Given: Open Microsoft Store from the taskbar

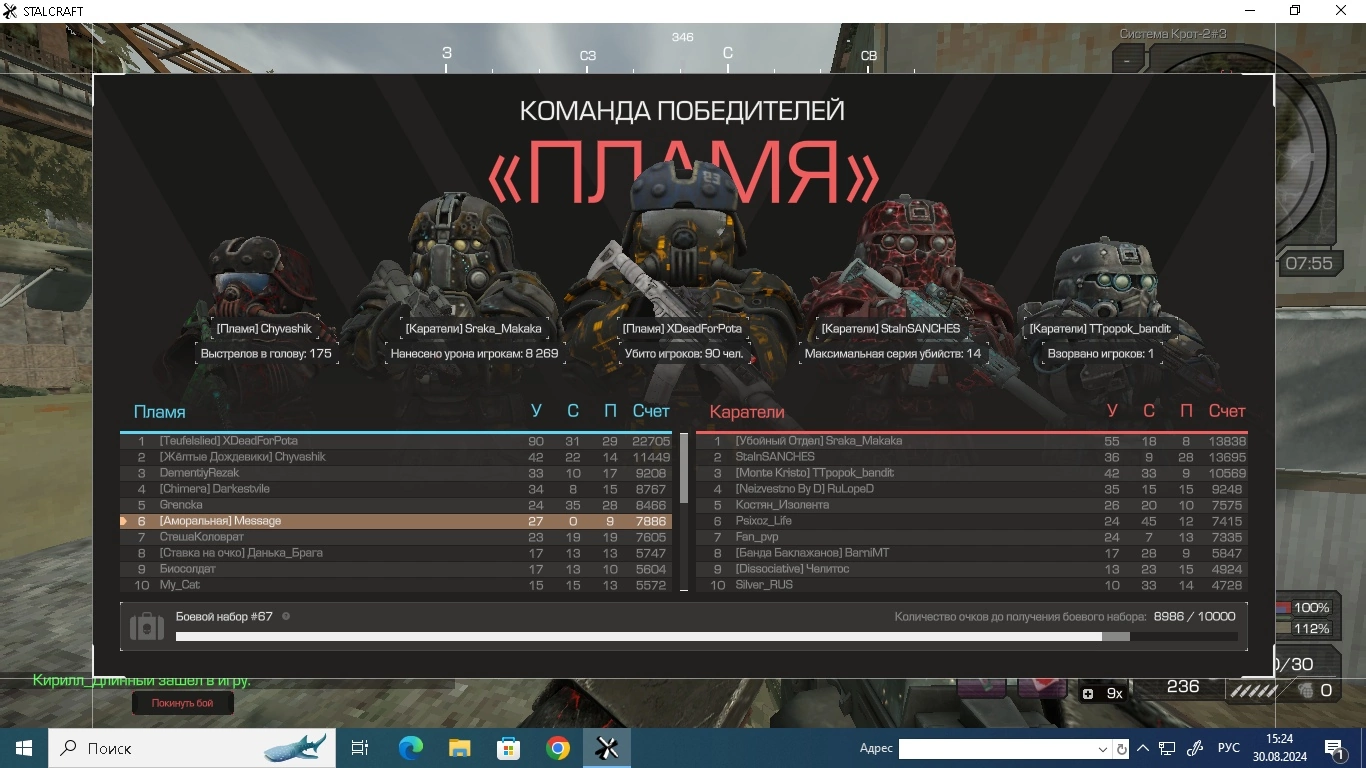Looking at the screenshot, I should [x=509, y=748].
